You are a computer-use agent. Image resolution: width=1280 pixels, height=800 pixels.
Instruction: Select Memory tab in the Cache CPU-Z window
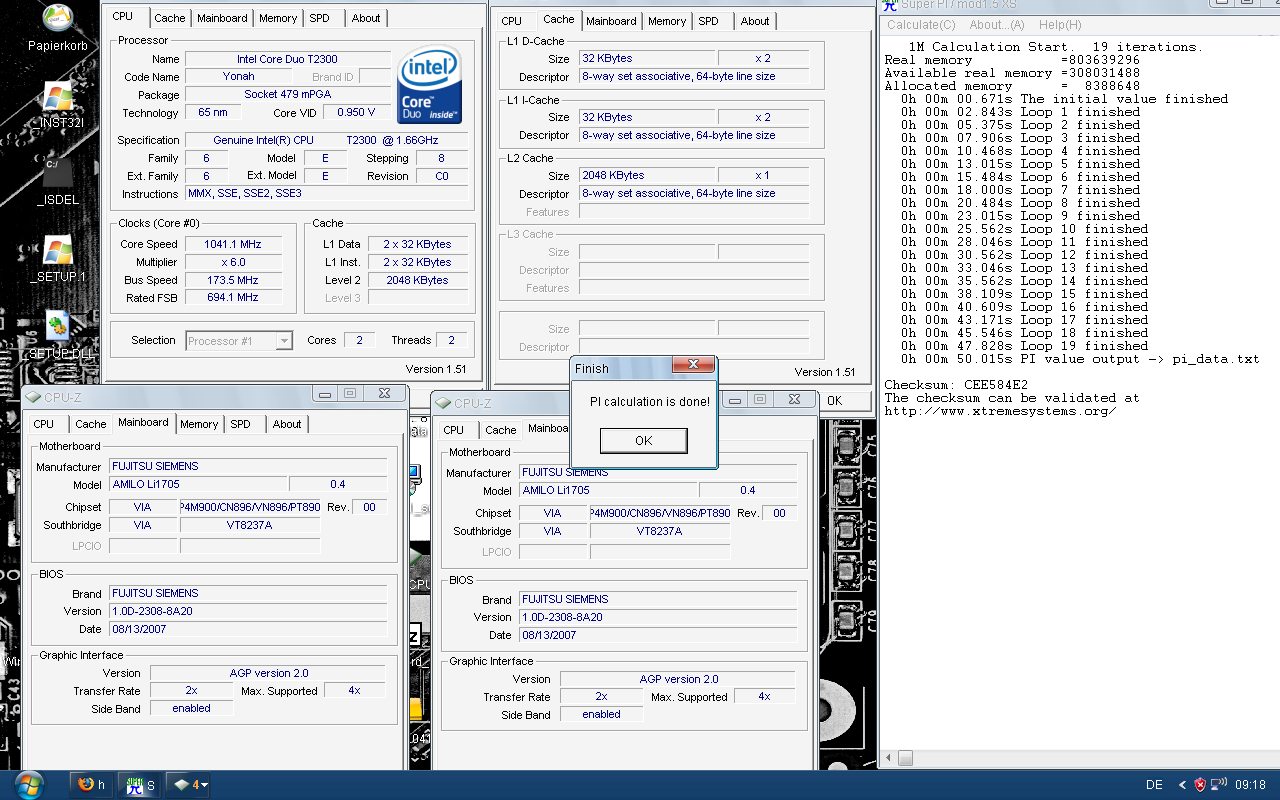click(x=667, y=21)
